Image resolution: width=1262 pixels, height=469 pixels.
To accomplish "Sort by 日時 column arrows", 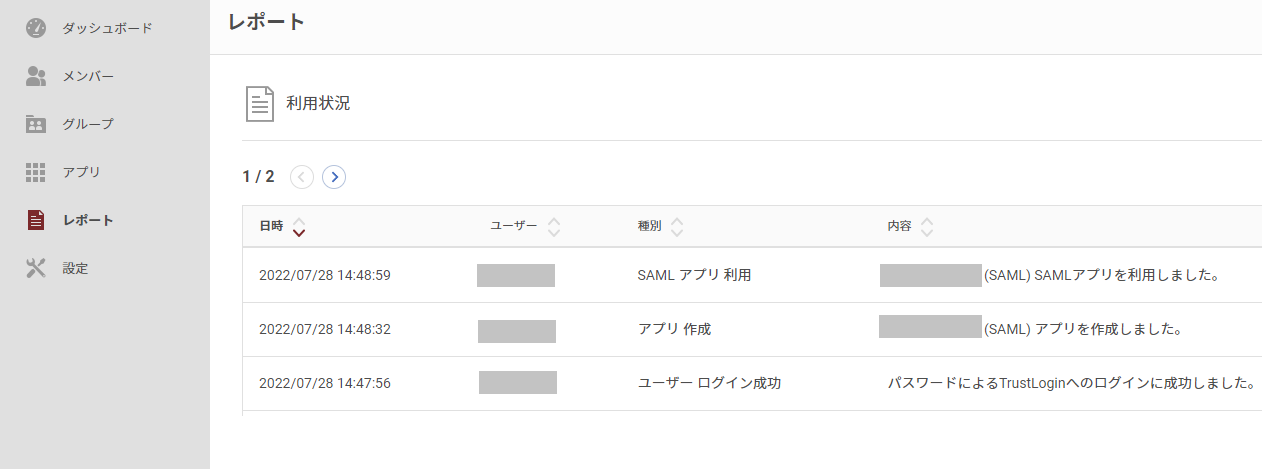I will 299,227.
